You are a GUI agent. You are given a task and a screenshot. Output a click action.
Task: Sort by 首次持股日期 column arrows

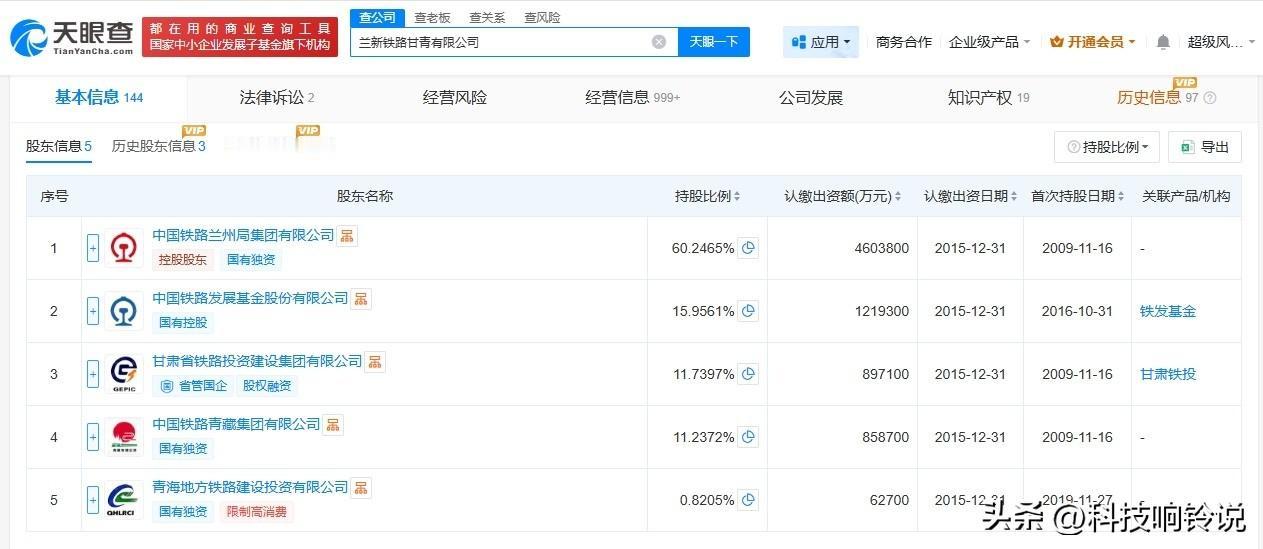(1121, 197)
